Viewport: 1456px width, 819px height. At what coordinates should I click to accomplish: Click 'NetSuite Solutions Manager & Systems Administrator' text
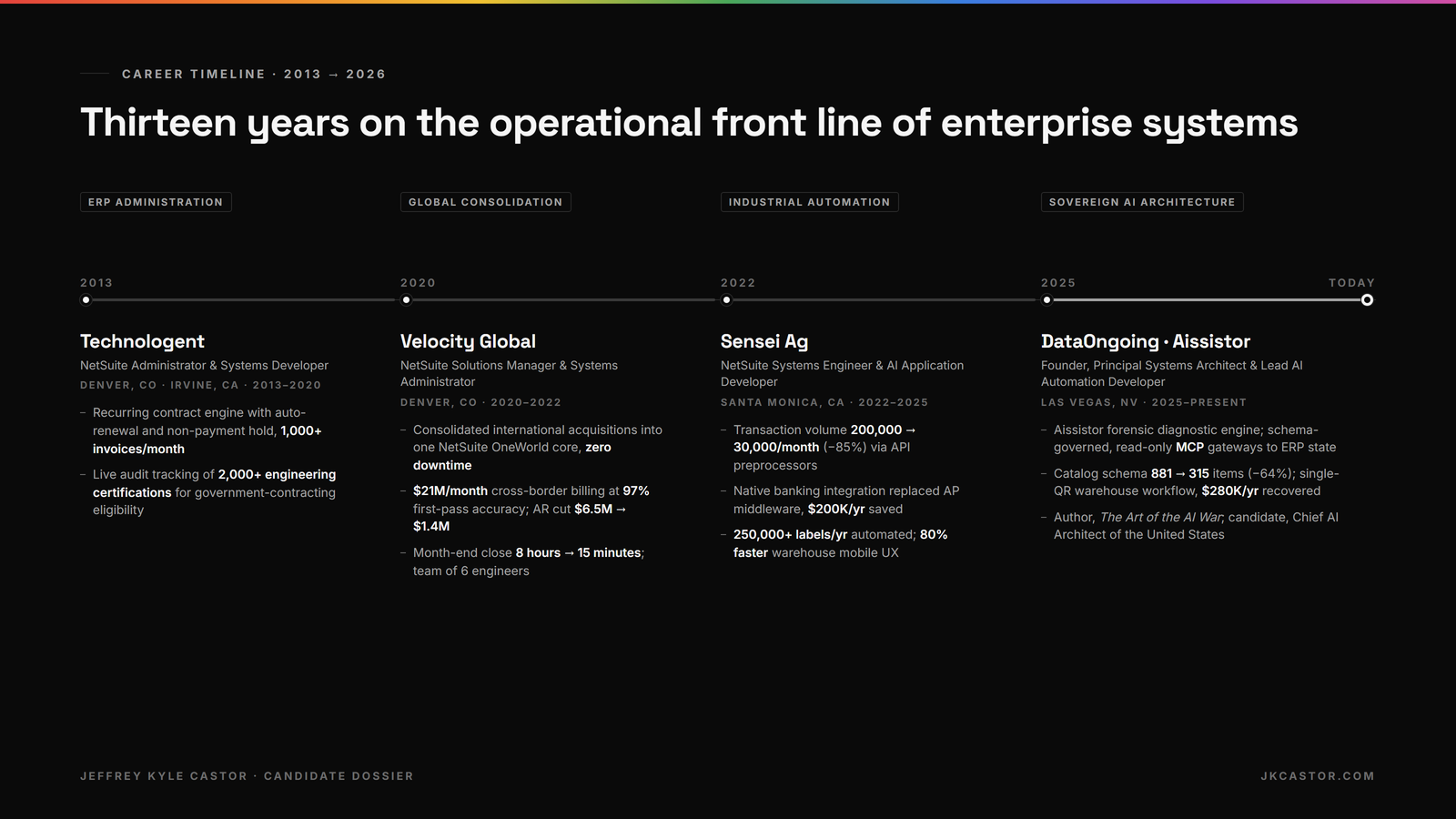tap(509, 373)
